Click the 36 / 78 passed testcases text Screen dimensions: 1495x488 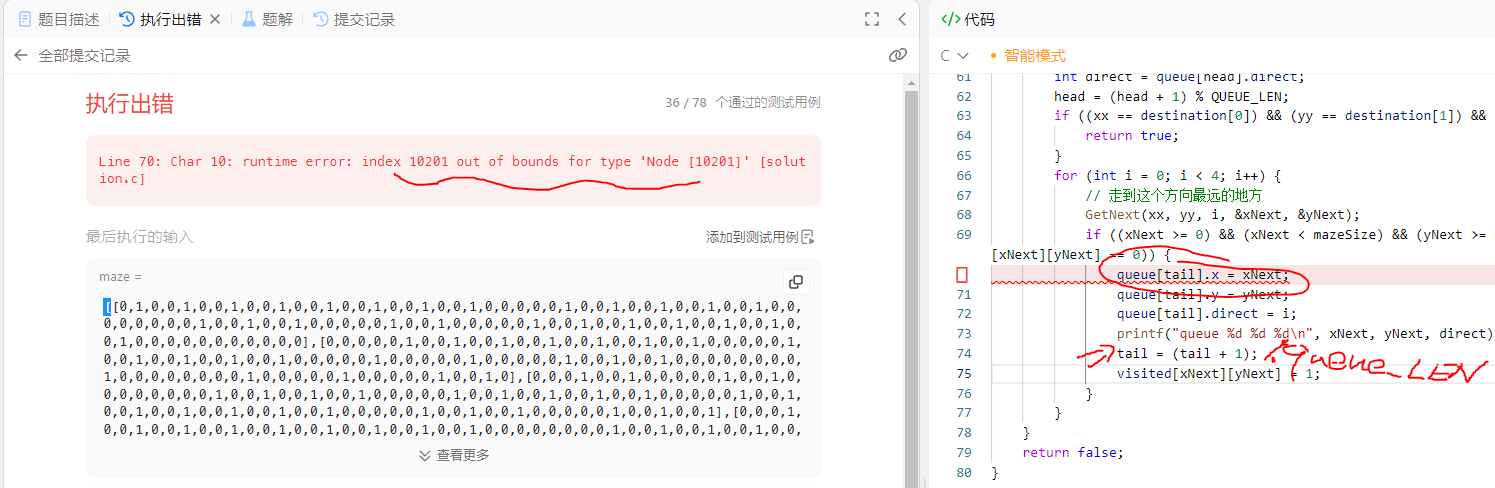pyautogui.click(x=743, y=103)
